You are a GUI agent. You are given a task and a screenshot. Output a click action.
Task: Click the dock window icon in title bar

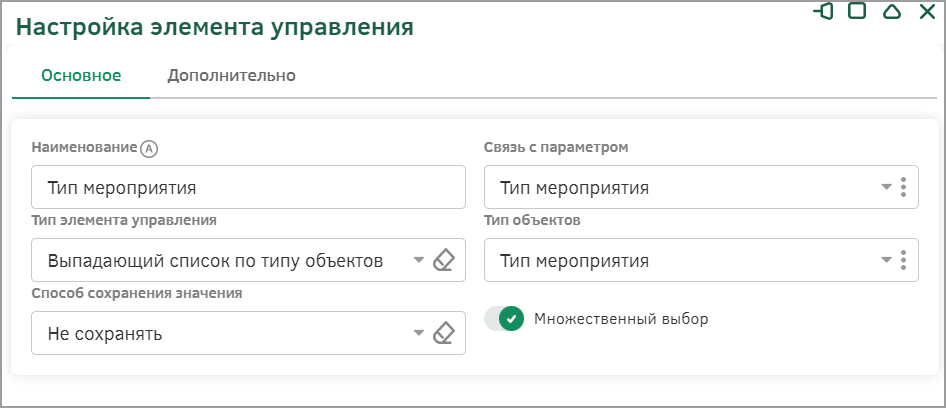point(823,11)
